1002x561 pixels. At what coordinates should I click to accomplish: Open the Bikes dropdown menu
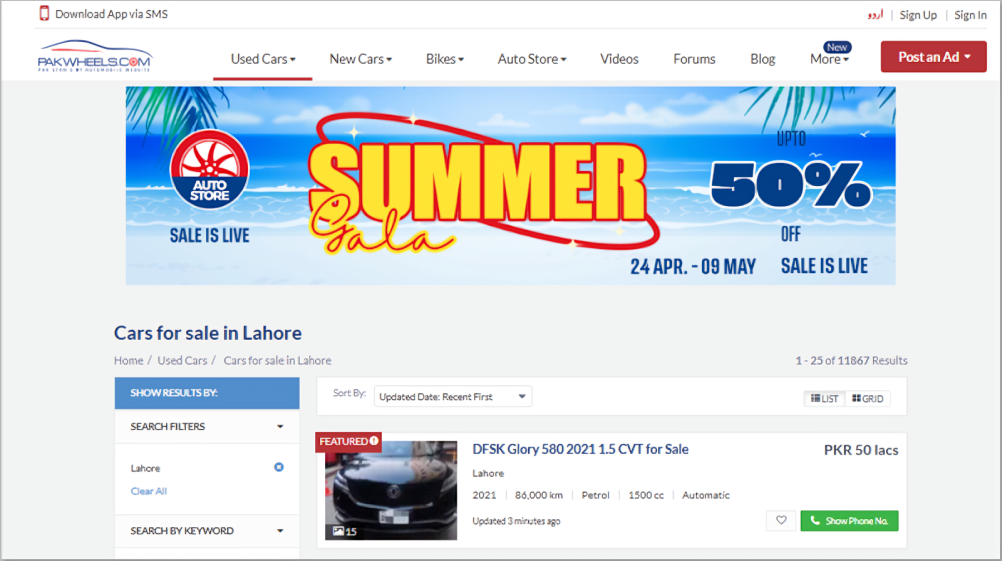[x=445, y=59]
